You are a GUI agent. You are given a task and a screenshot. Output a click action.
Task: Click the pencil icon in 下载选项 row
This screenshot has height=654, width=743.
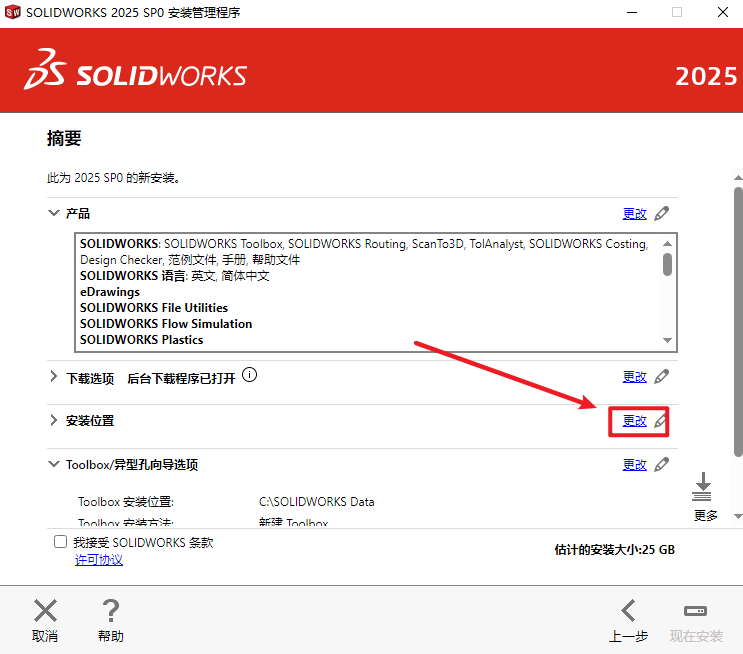tap(661, 377)
